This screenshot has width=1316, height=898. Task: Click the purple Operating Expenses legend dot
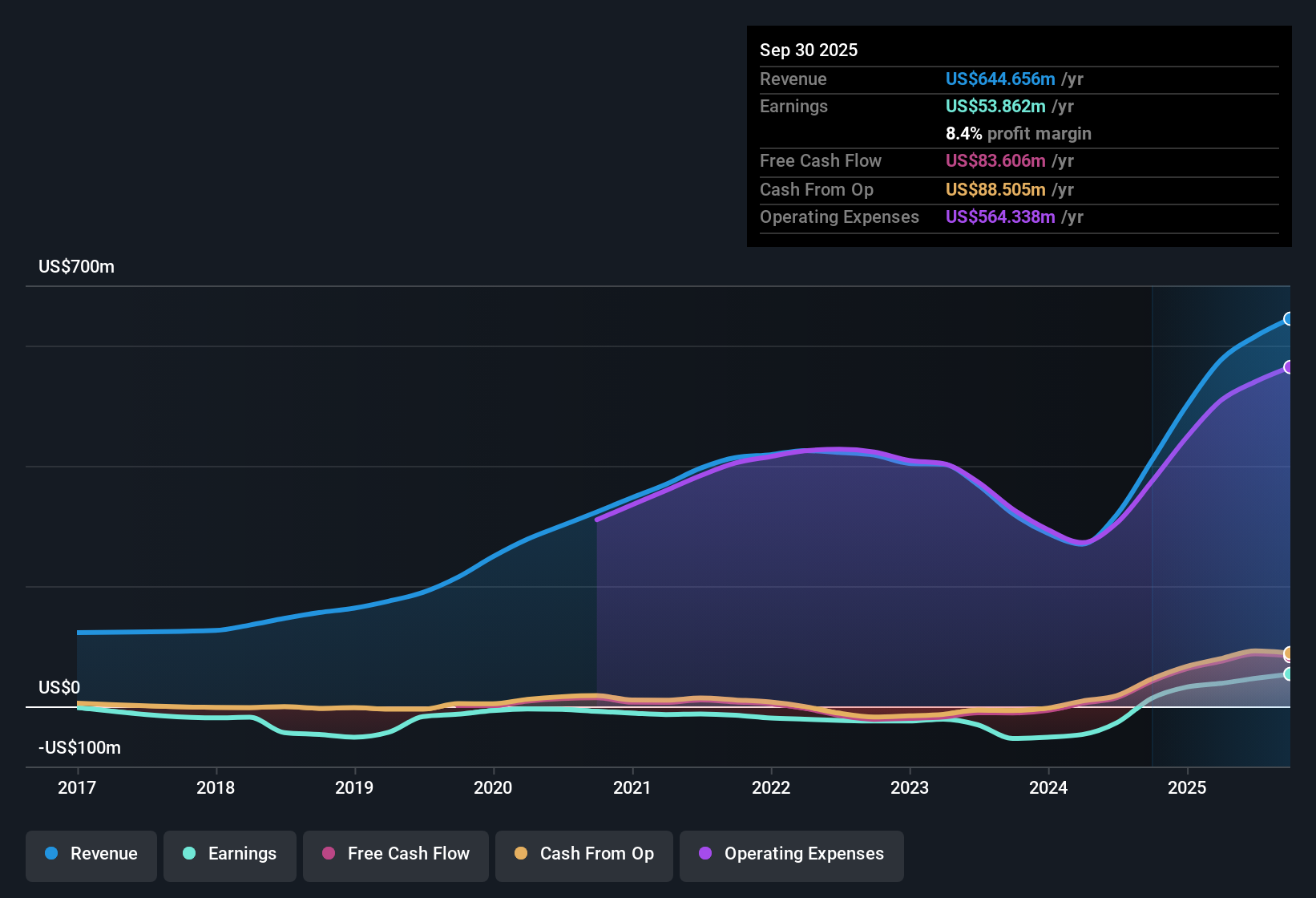pyautogui.click(x=704, y=855)
